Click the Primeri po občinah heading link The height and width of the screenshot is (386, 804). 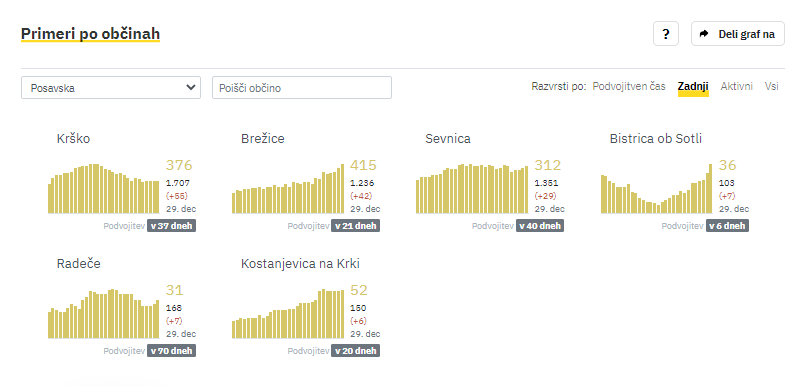coord(90,34)
